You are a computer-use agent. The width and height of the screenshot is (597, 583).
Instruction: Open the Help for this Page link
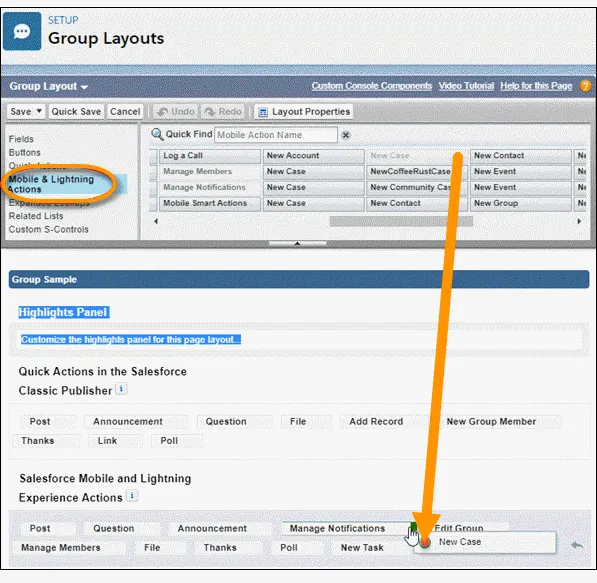536,86
